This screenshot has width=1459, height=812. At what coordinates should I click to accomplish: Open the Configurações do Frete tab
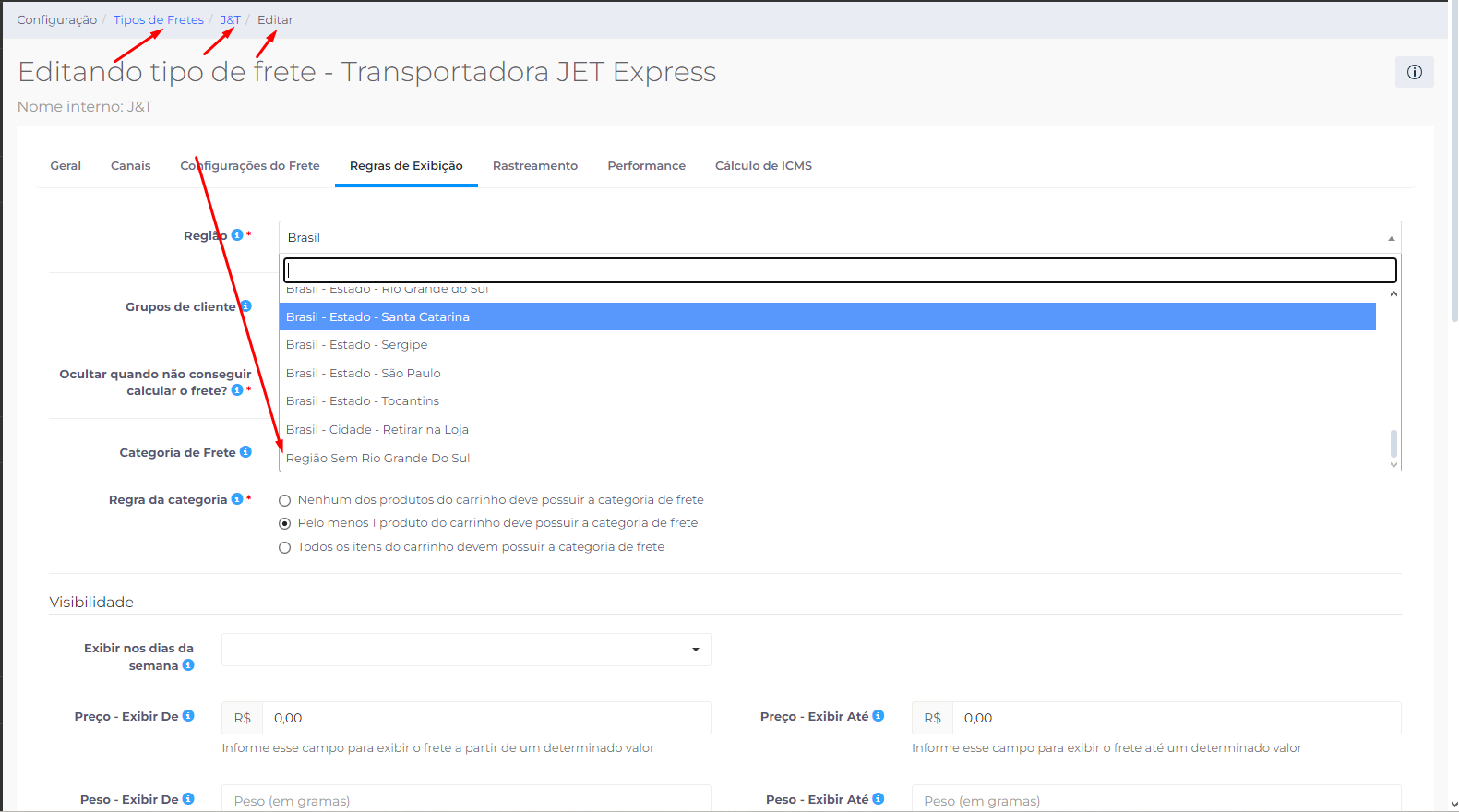[x=250, y=166]
